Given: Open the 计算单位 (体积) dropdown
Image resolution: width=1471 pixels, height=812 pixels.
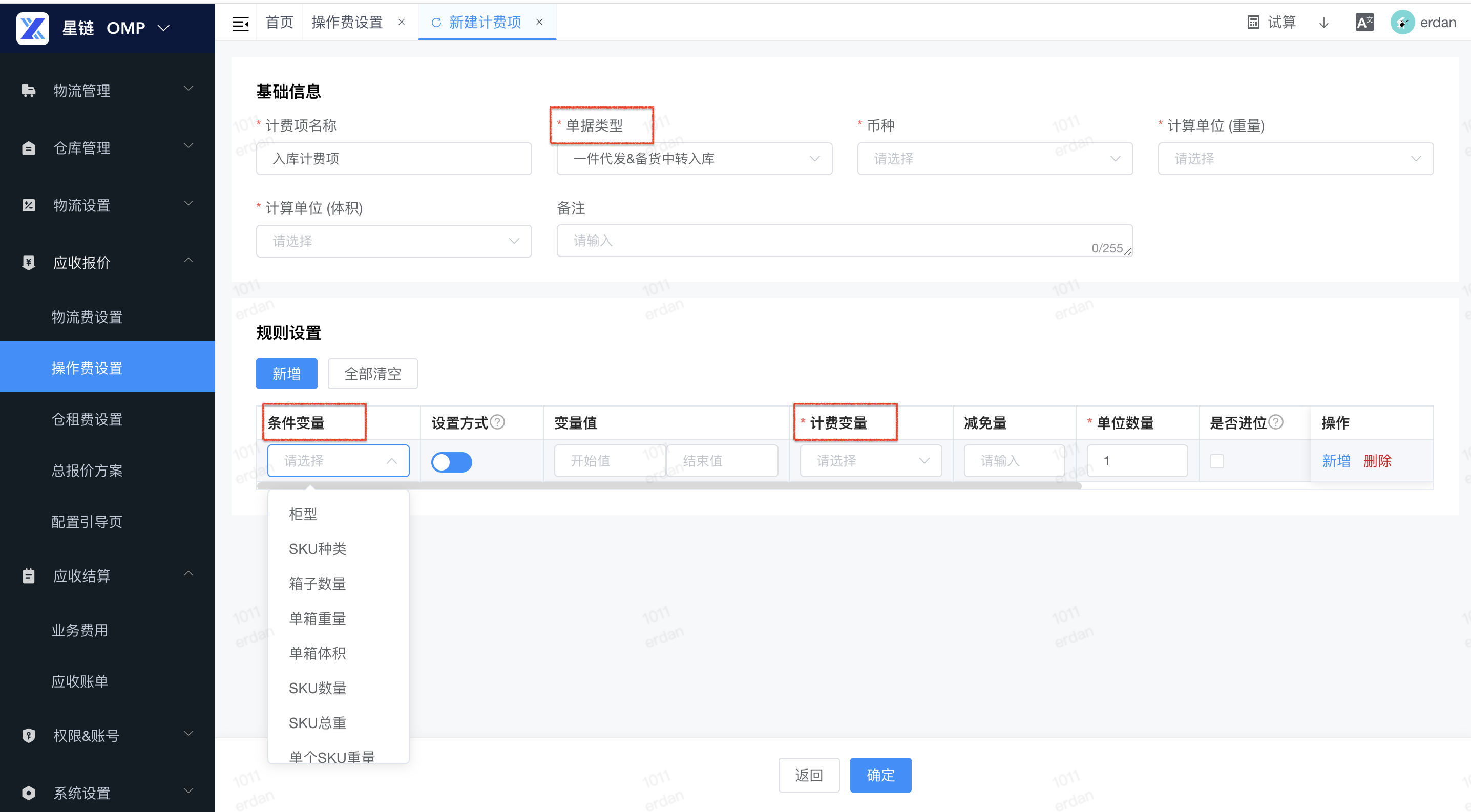Looking at the screenshot, I should click(394, 241).
